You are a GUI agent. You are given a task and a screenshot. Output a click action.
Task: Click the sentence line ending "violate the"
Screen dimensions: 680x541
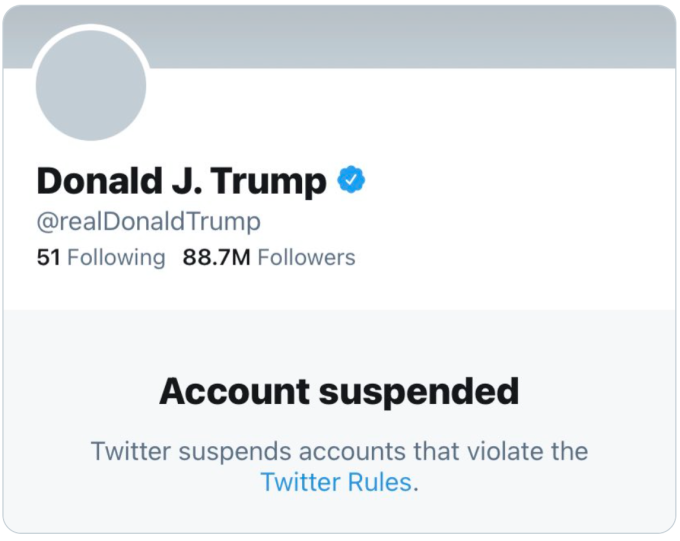pyautogui.click(x=339, y=450)
